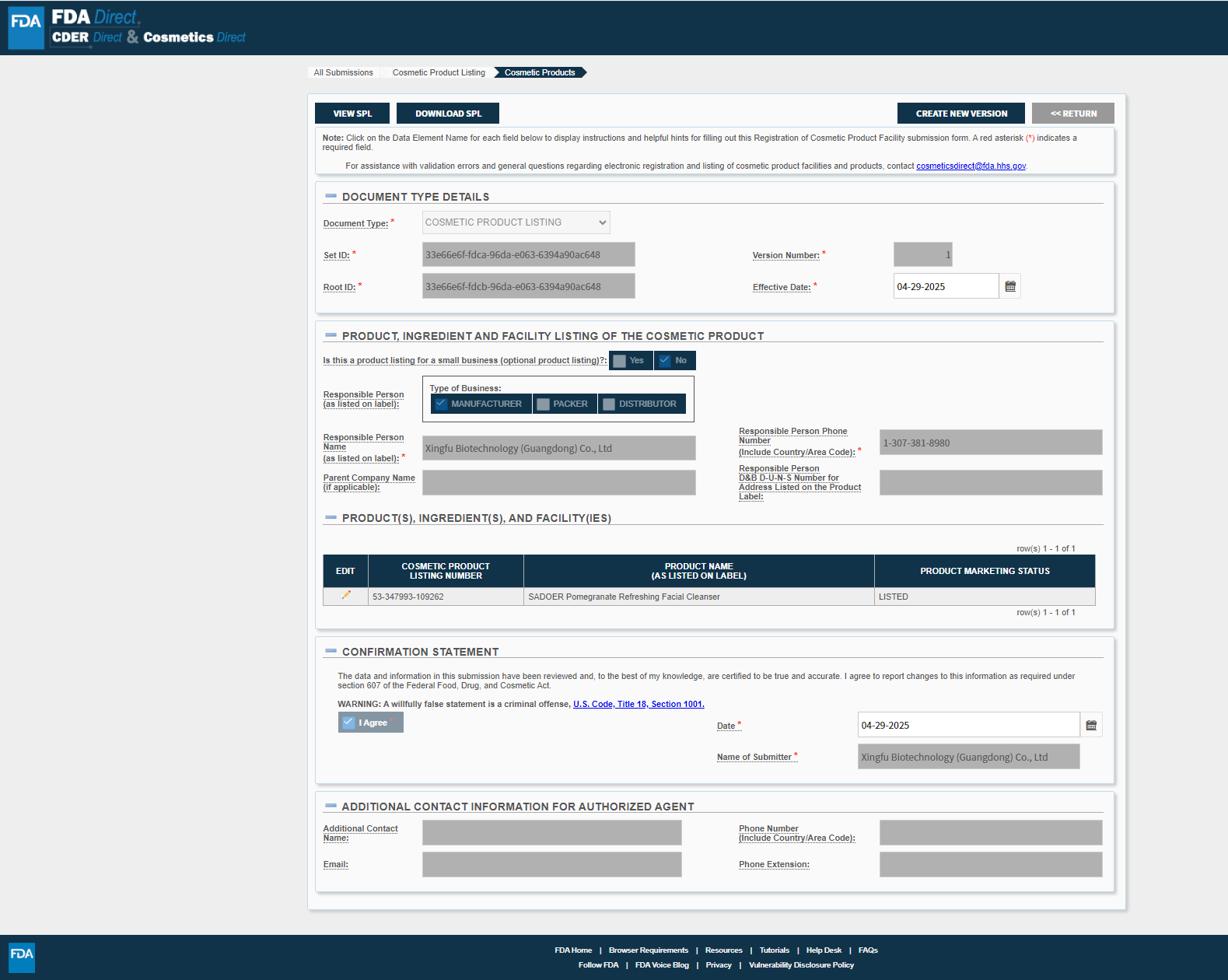Open Cosmetic Product Listing breadcrumb

[x=439, y=72]
